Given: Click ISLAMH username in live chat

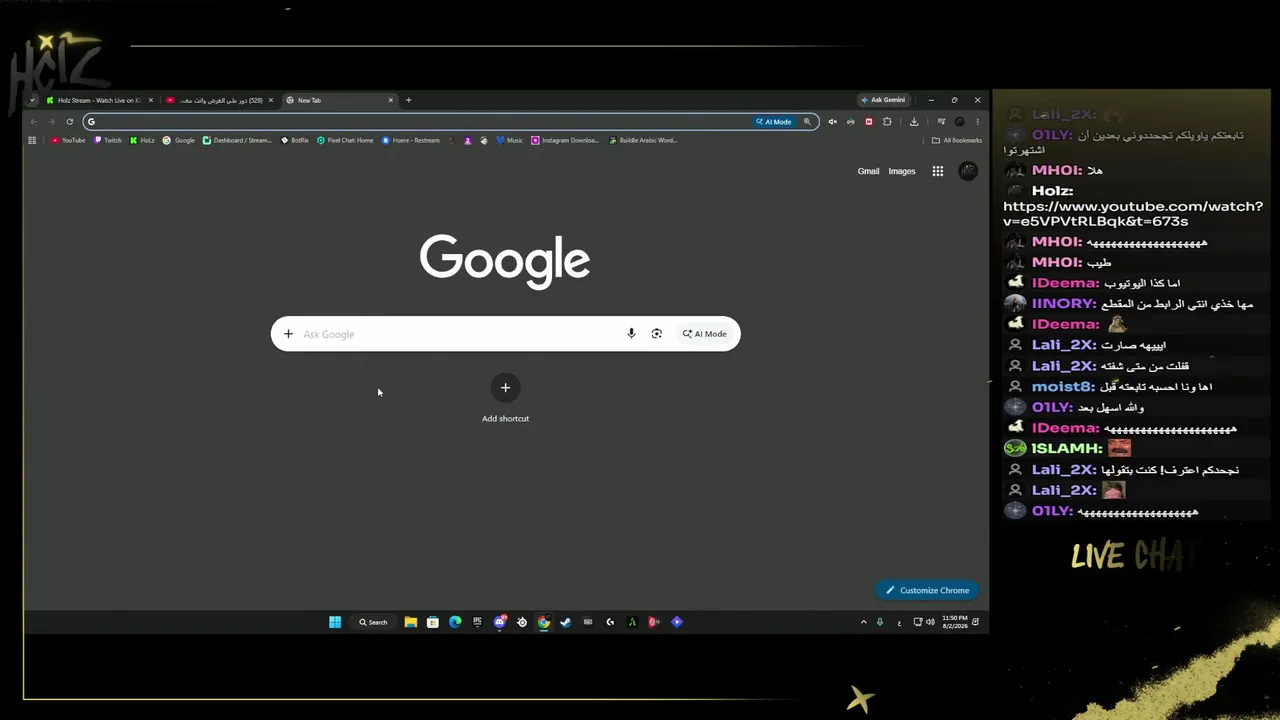Looking at the screenshot, I should point(1067,448).
